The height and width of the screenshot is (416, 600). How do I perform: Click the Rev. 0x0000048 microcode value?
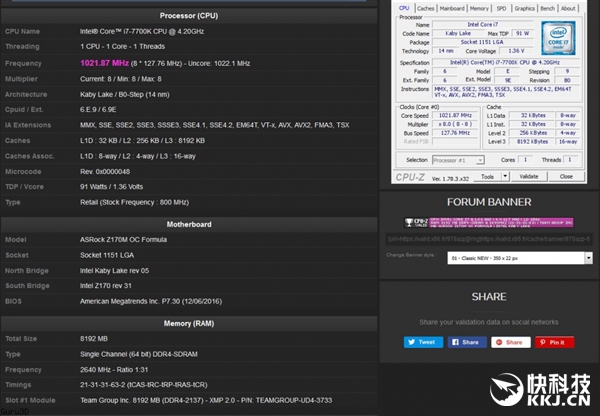pos(105,171)
